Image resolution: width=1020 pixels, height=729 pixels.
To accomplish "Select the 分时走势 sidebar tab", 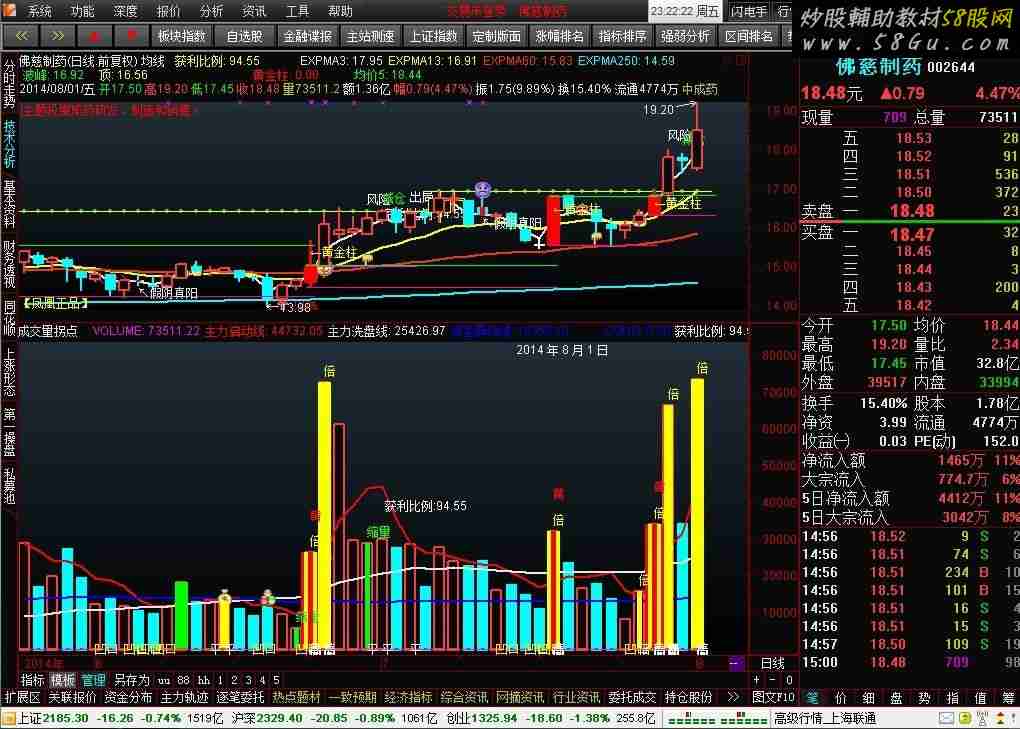I will pyautogui.click(x=9, y=83).
